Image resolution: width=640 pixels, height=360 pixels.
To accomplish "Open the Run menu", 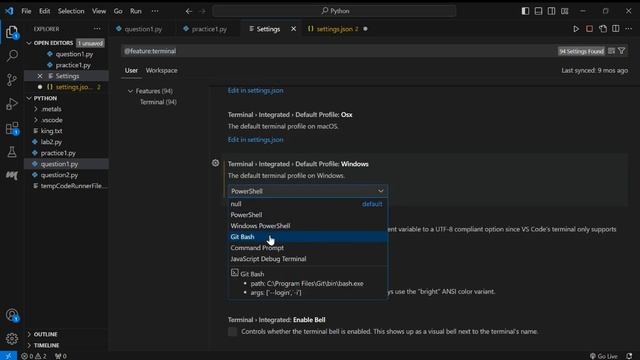I will [136, 11].
